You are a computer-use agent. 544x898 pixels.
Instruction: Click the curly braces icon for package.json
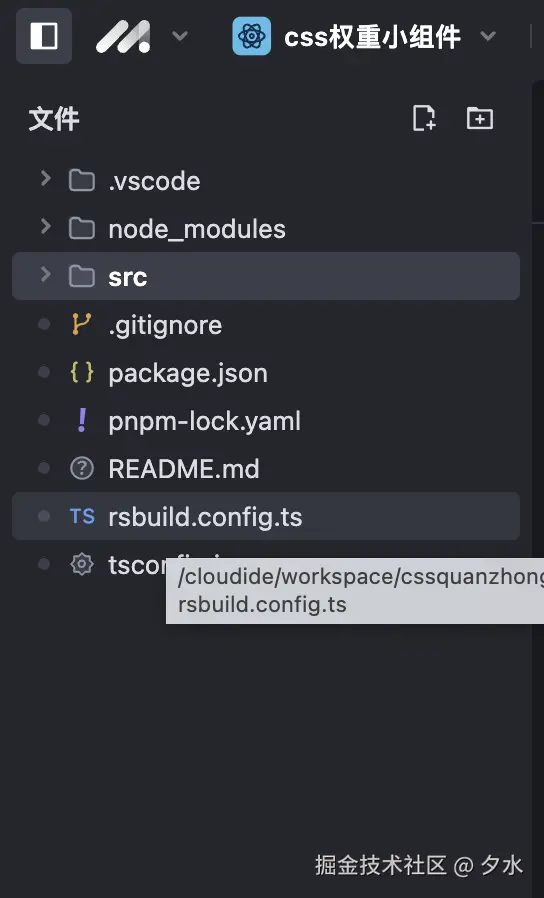click(82, 372)
